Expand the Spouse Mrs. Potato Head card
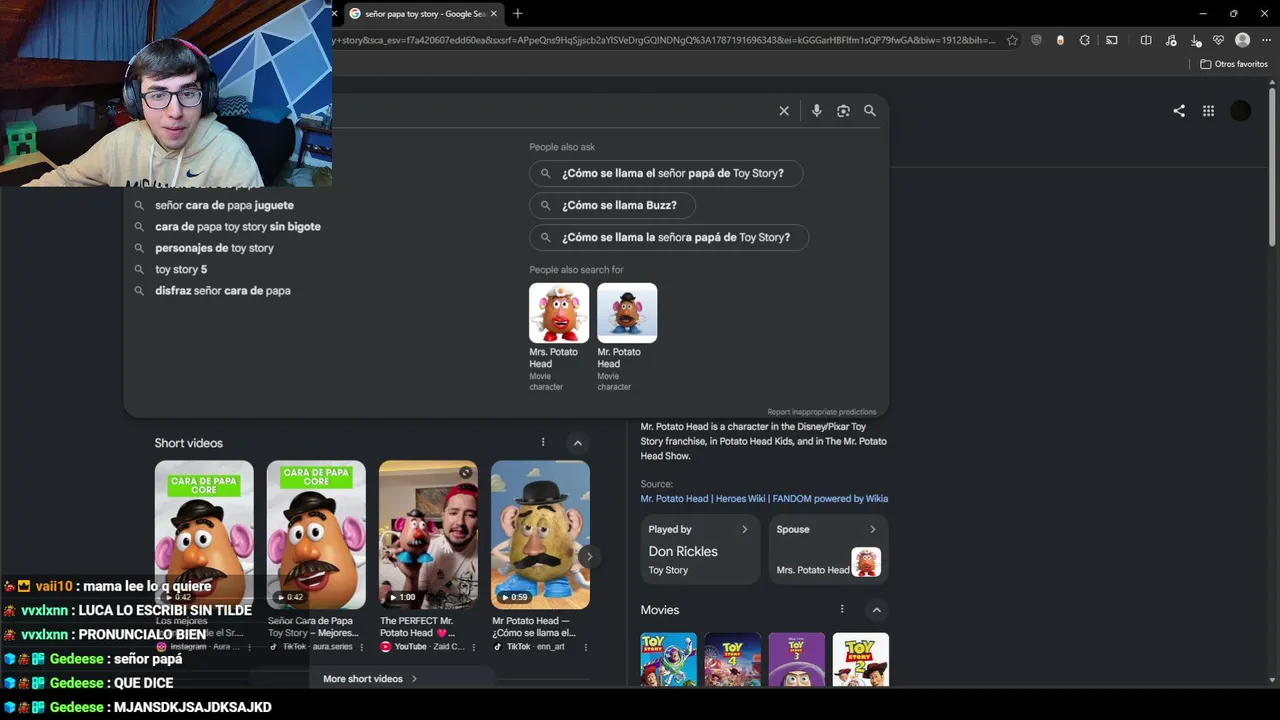 coord(828,550)
